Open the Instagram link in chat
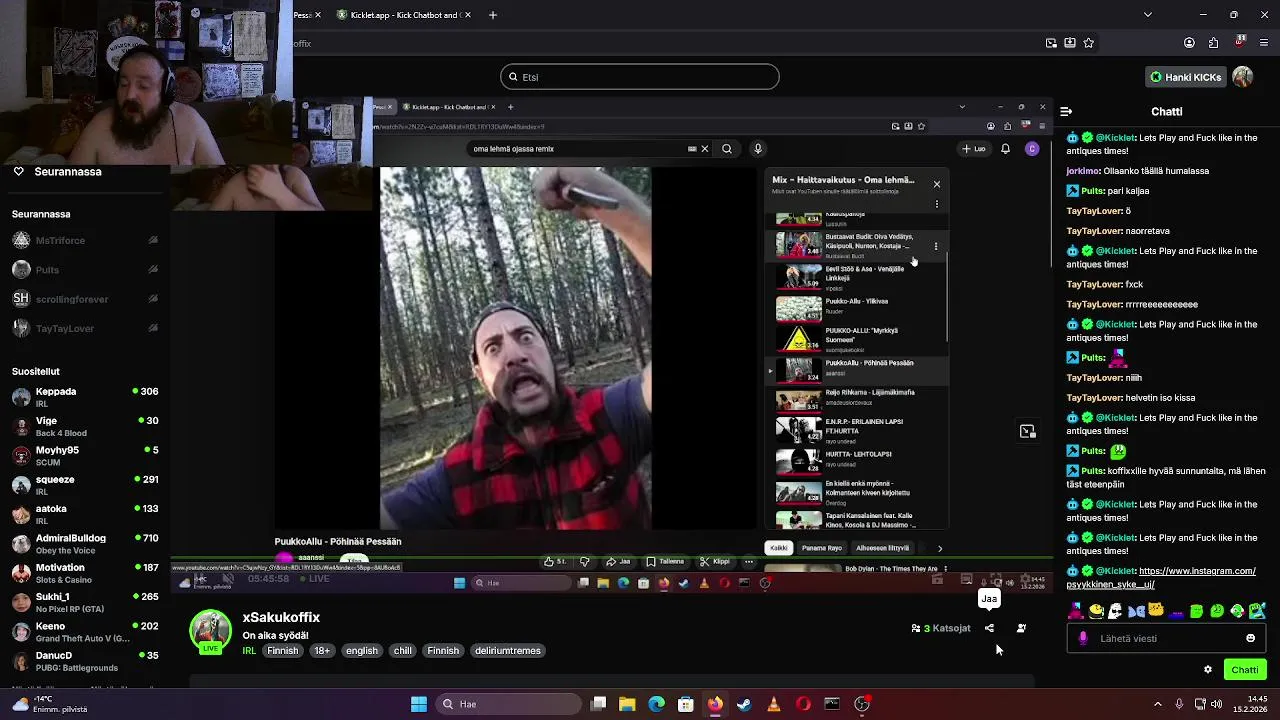1280x720 pixels. pyautogui.click(x=1161, y=578)
